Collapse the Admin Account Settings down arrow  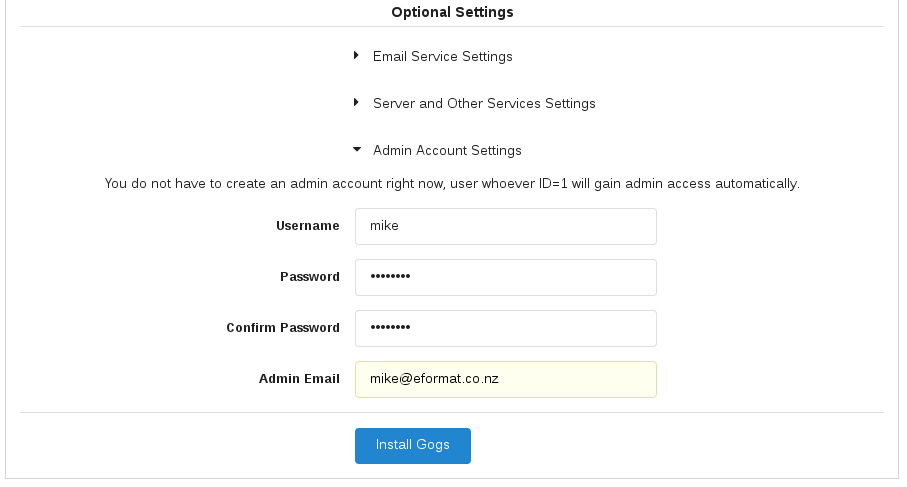click(356, 150)
